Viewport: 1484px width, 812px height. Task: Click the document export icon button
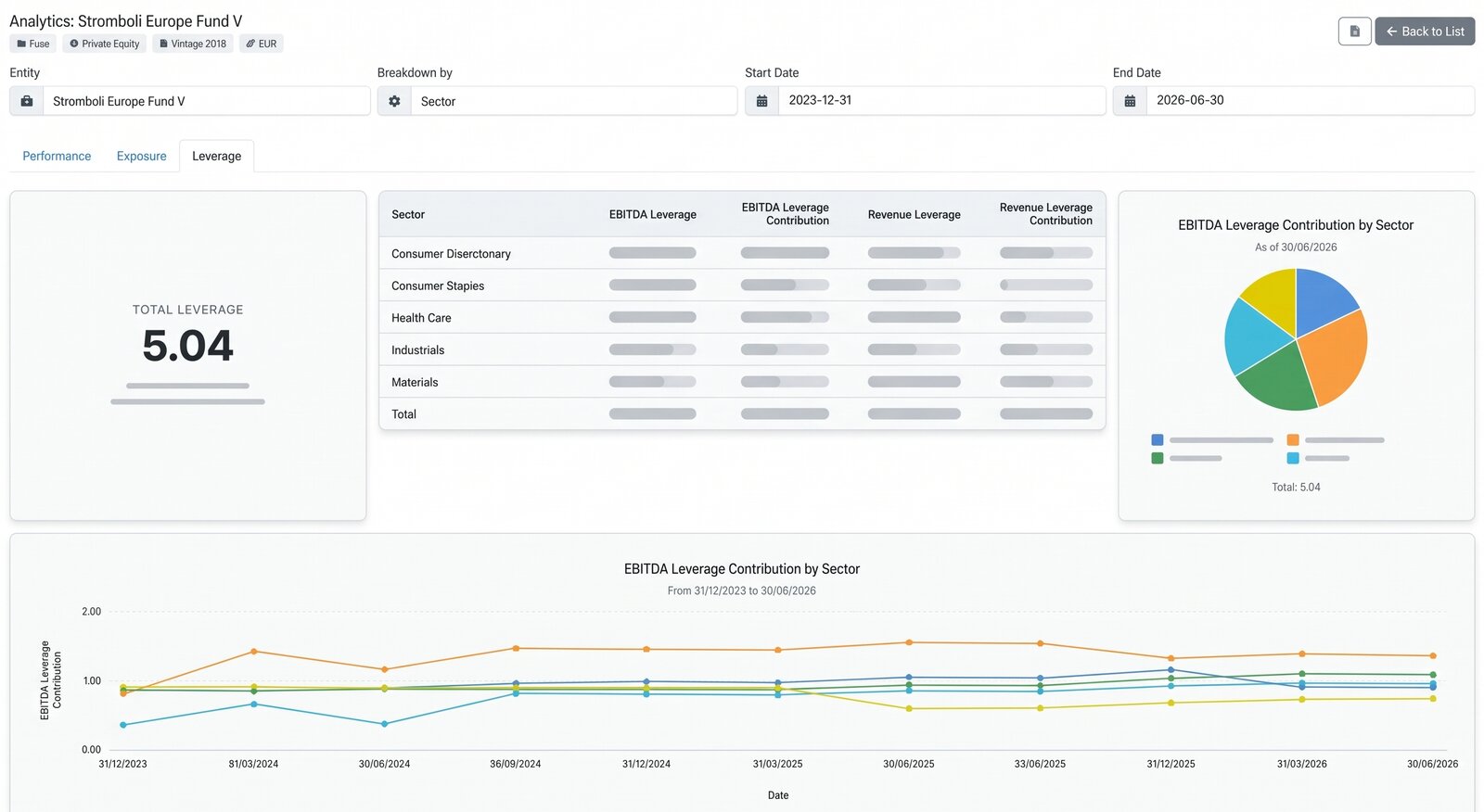tap(1354, 32)
